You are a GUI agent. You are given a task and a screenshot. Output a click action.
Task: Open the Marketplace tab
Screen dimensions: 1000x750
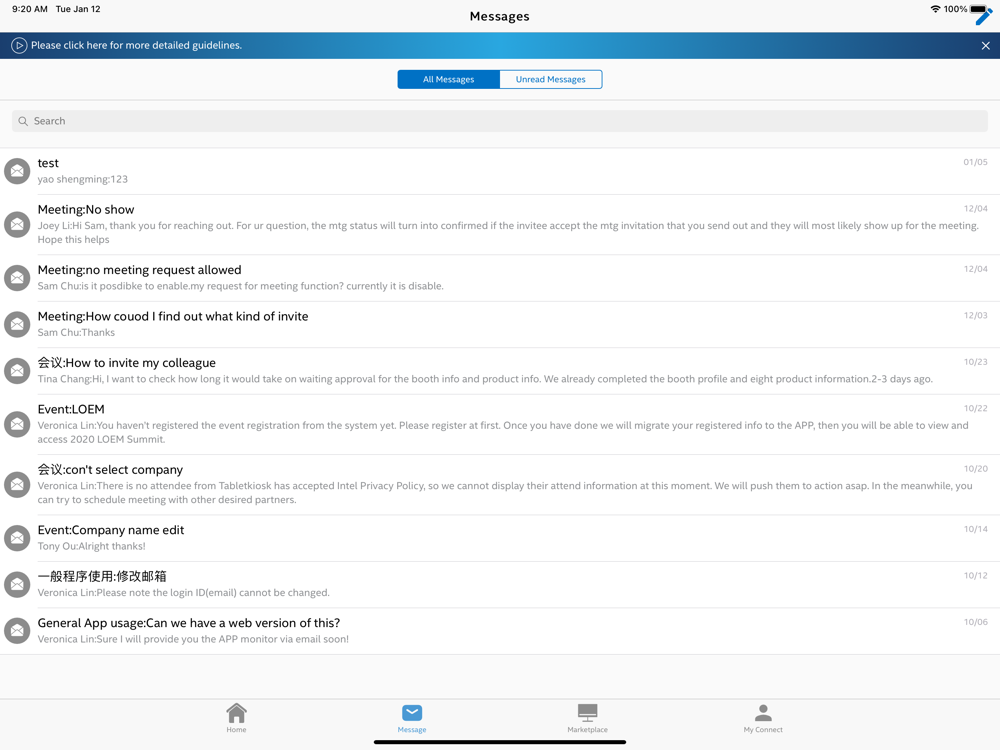[587, 718]
